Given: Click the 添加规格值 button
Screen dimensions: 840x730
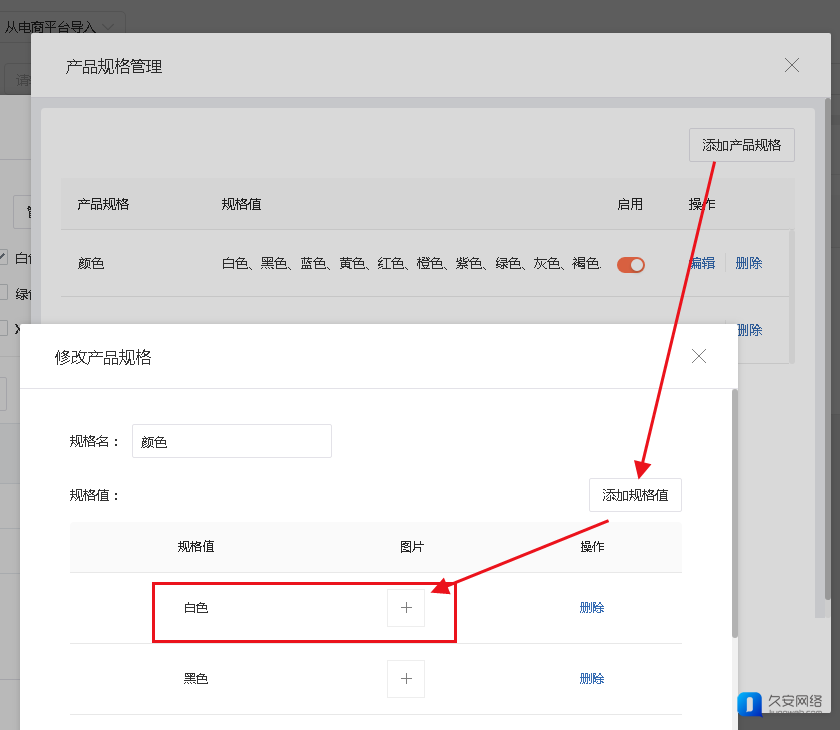Looking at the screenshot, I should pyautogui.click(x=635, y=495).
